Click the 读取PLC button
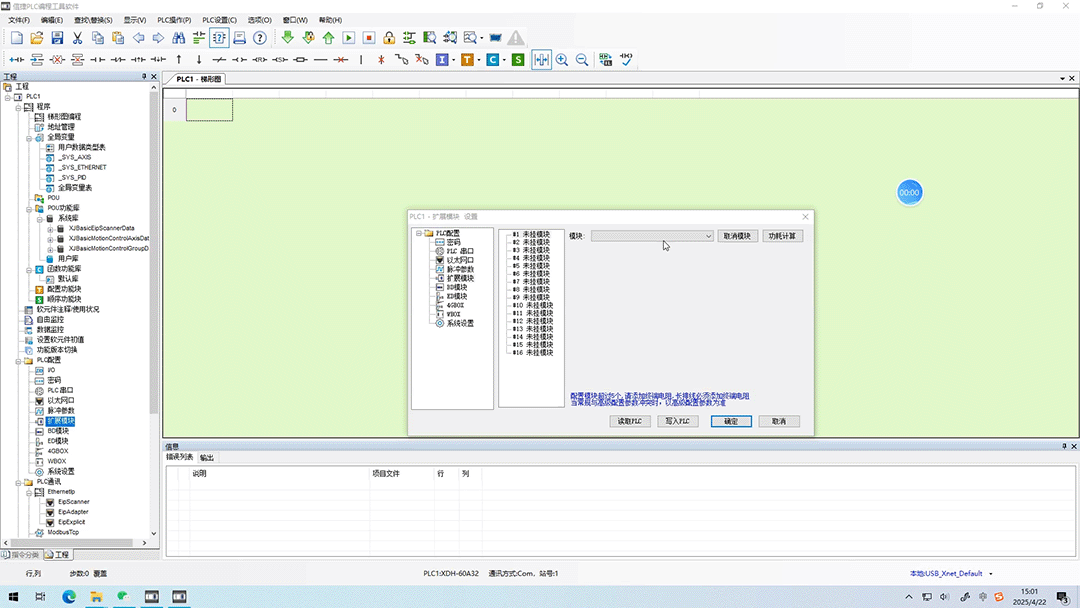 (630, 421)
